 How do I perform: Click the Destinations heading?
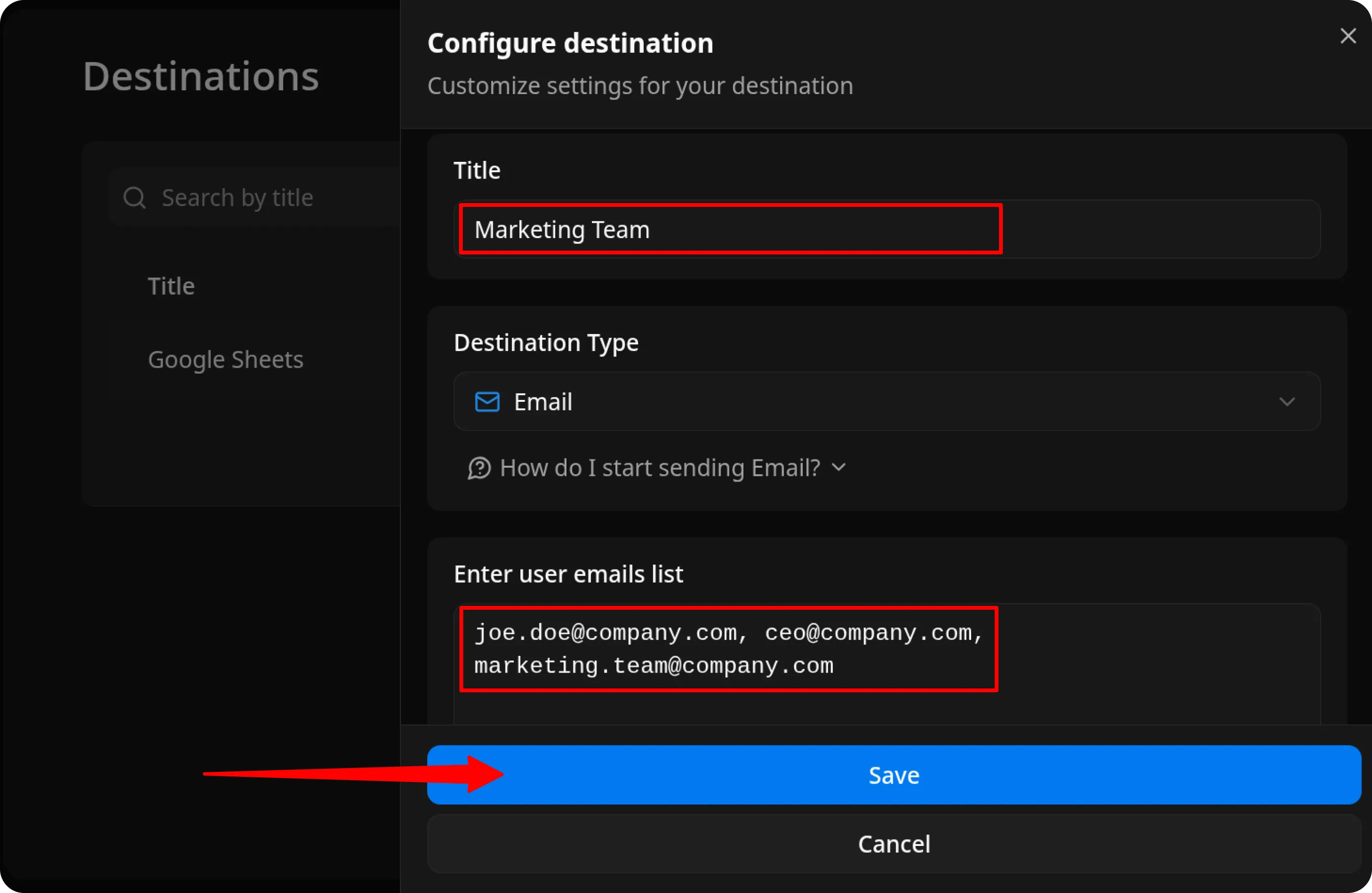(x=201, y=75)
